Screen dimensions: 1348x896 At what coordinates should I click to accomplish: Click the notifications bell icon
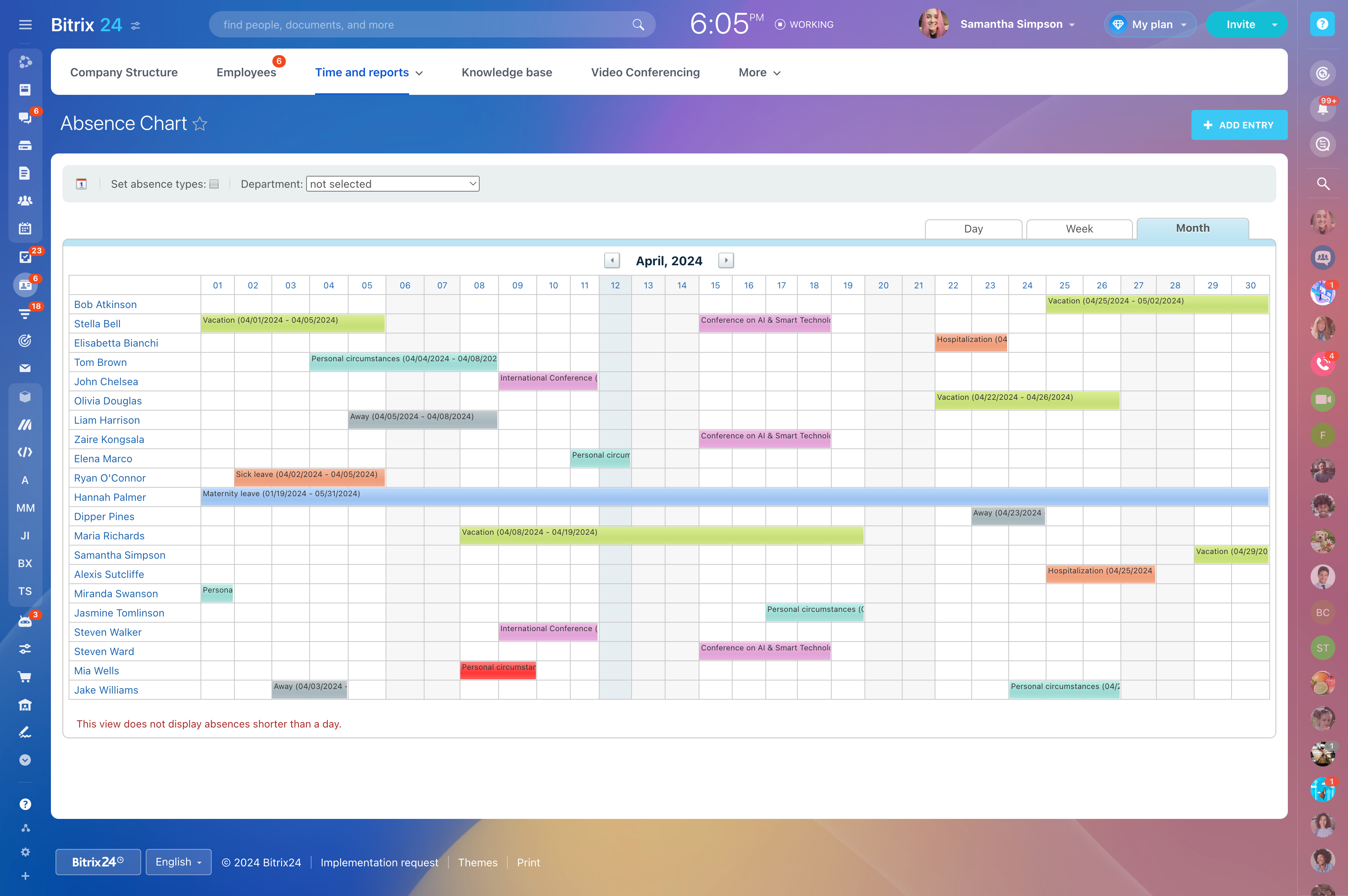pos(1322,109)
